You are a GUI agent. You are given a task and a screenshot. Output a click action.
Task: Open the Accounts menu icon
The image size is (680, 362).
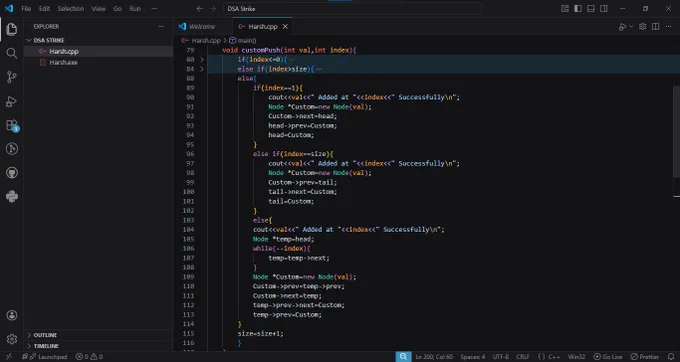coord(12,315)
